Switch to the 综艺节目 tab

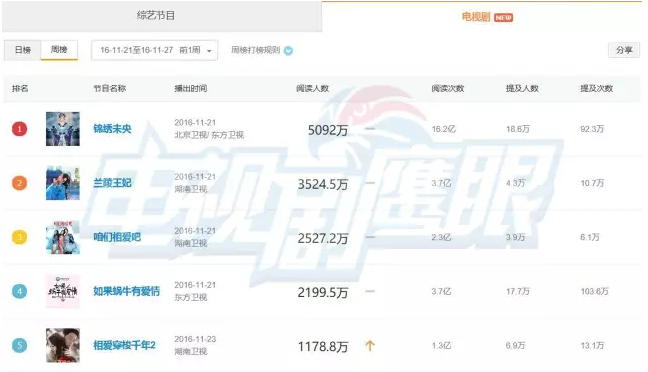(156, 16)
